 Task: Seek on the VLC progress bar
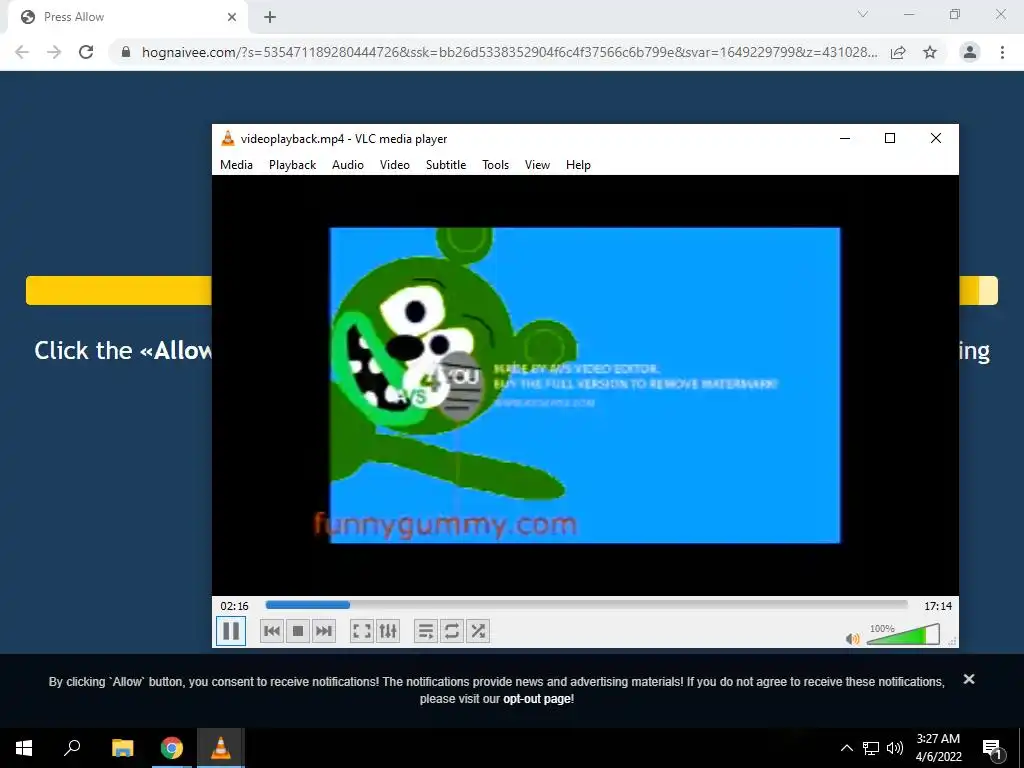[586, 605]
